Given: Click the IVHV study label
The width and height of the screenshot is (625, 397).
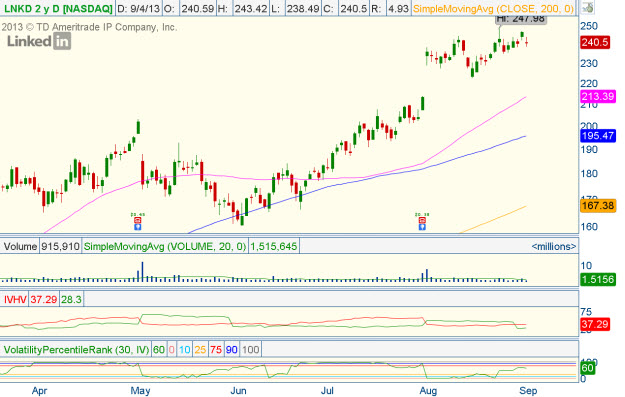Looking at the screenshot, I should point(15,299).
